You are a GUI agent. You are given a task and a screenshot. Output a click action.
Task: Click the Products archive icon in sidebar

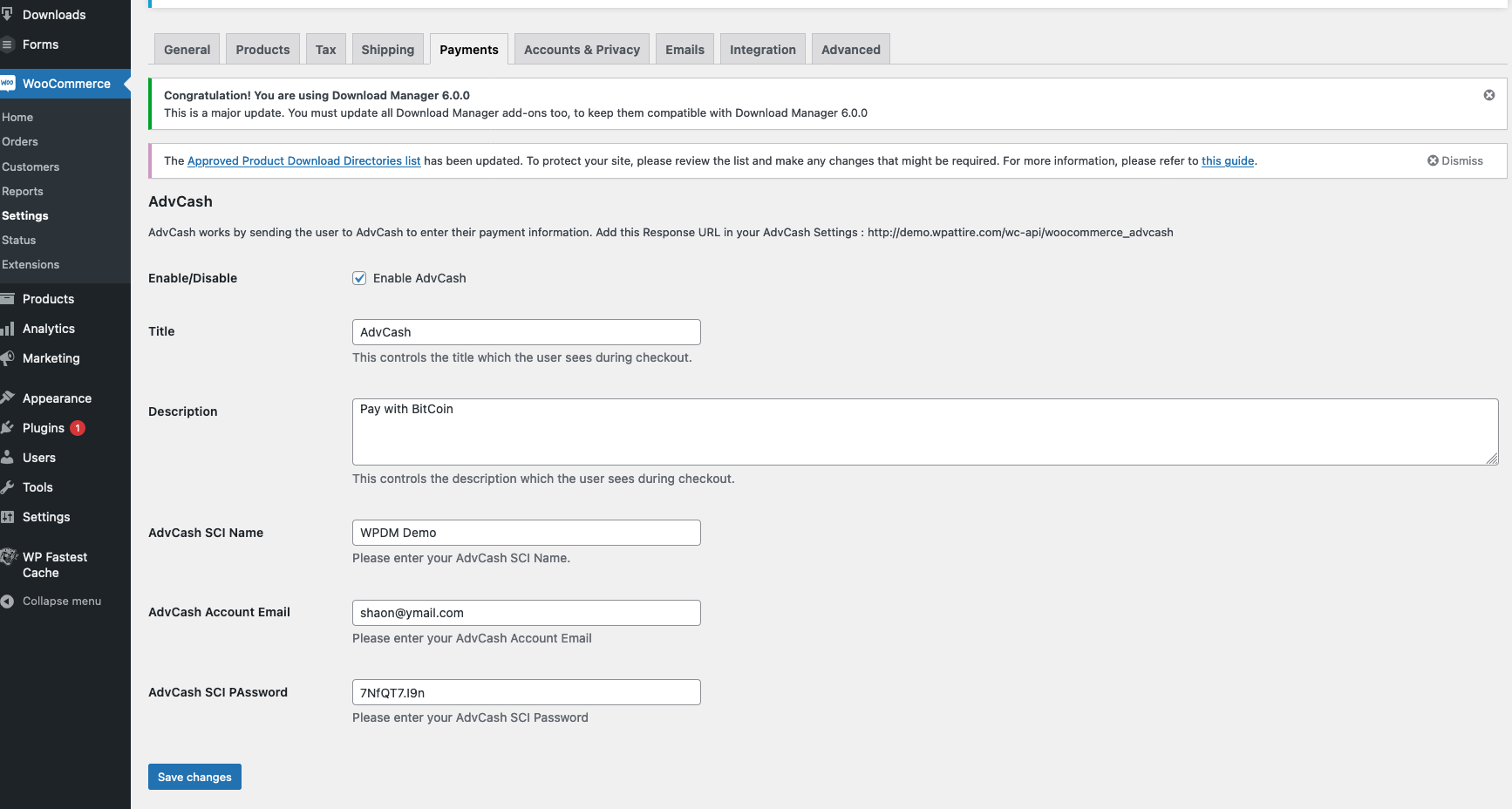7,299
